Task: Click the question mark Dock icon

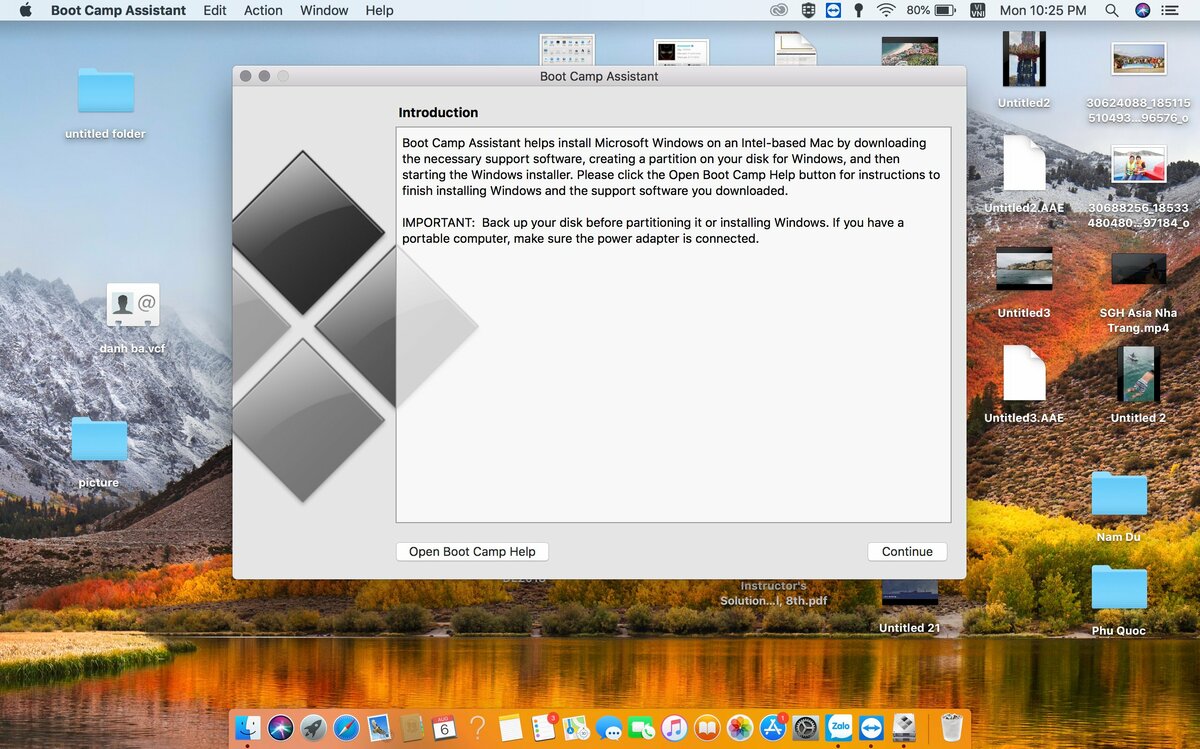Action: tap(477, 727)
